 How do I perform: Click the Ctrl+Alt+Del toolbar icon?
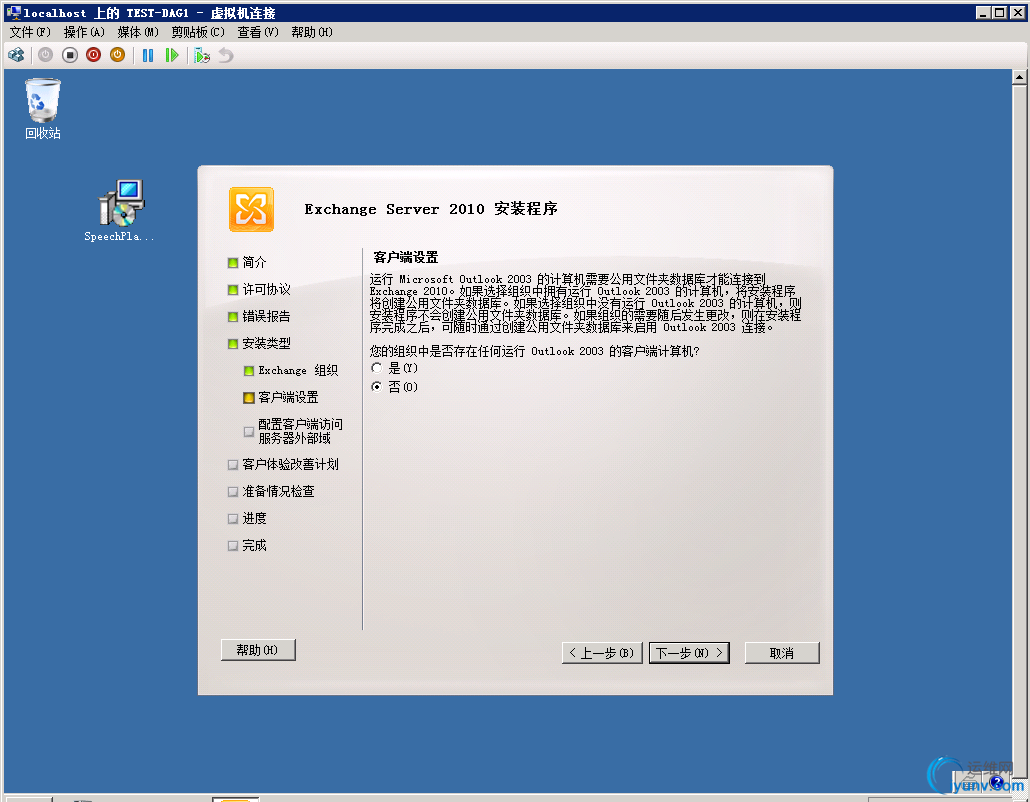tap(16, 55)
